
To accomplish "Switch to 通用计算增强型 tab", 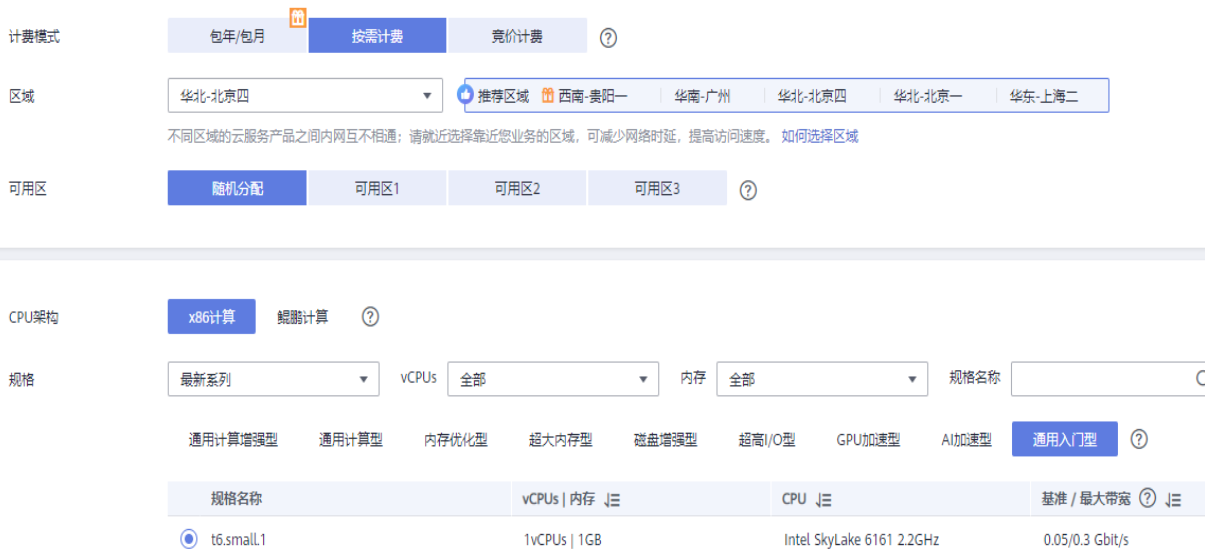I will pos(233,440).
